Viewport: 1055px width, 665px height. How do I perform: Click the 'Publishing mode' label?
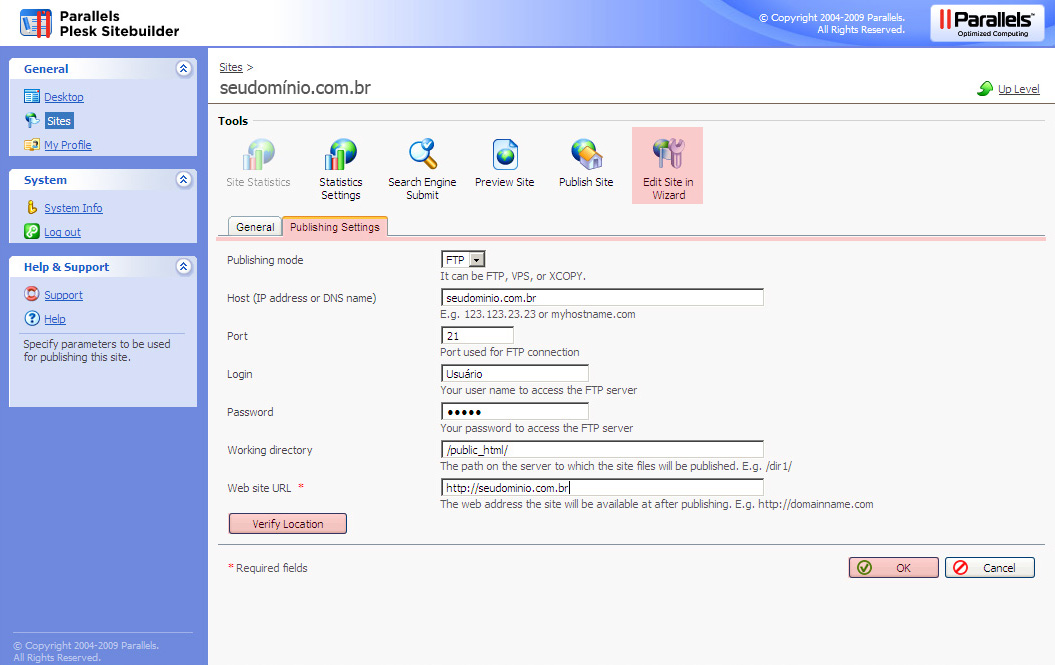(265, 260)
